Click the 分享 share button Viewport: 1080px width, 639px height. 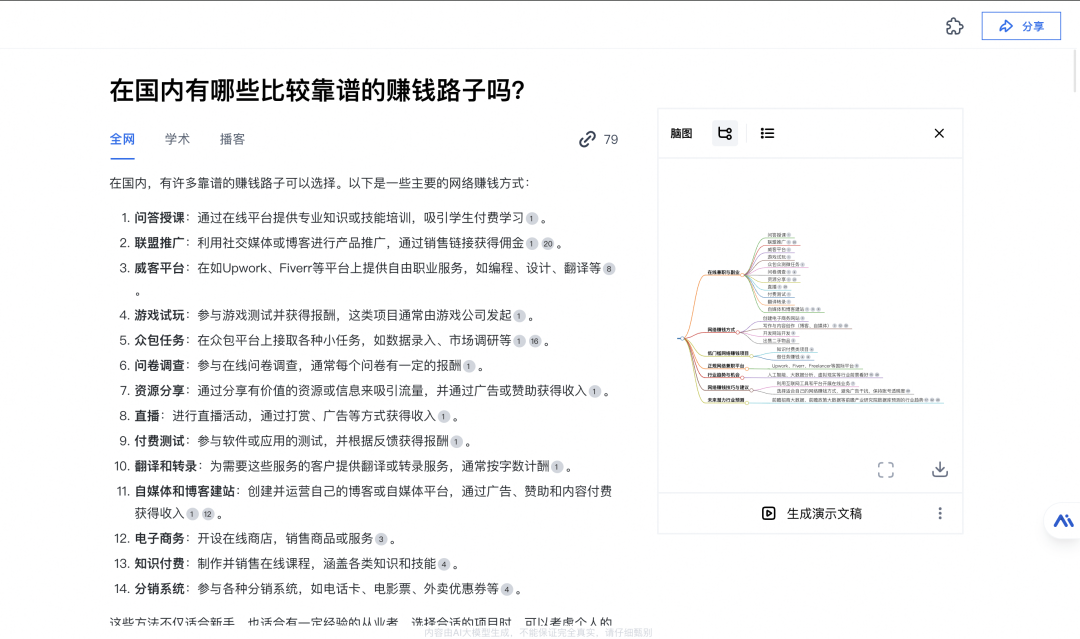[1021, 26]
